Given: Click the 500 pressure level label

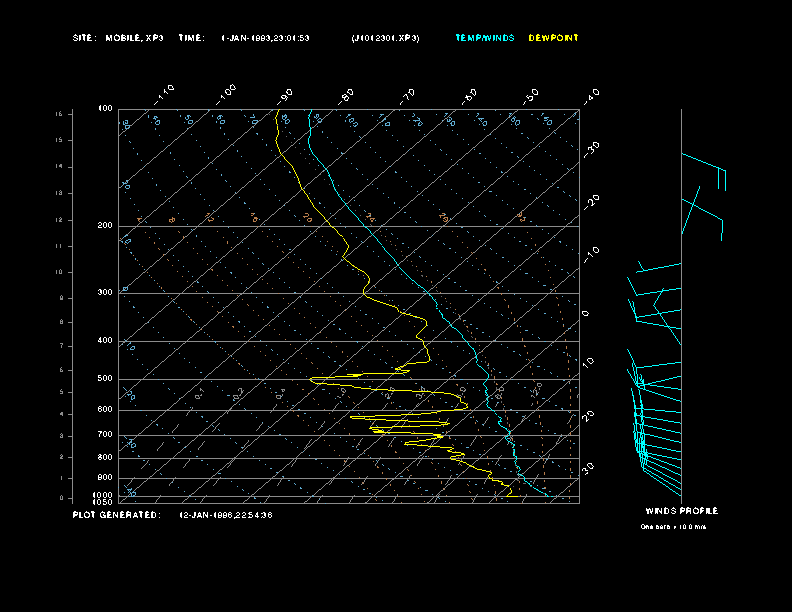Looking at the screenshot, I should 105,379.
